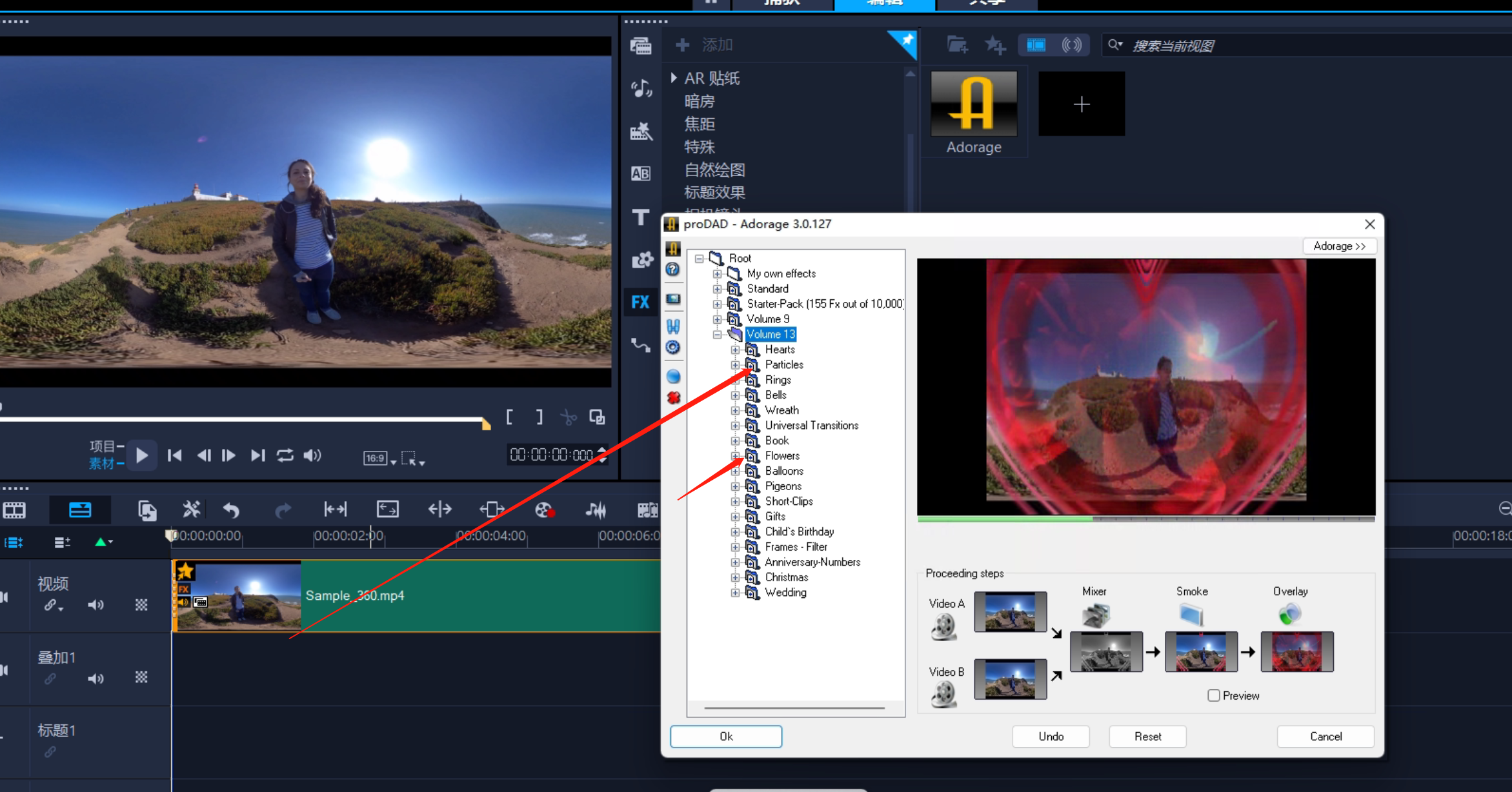This screenshot has width=1512, height=792.
Task: Select the Christmas effects folder
Action: pos(786,577)
